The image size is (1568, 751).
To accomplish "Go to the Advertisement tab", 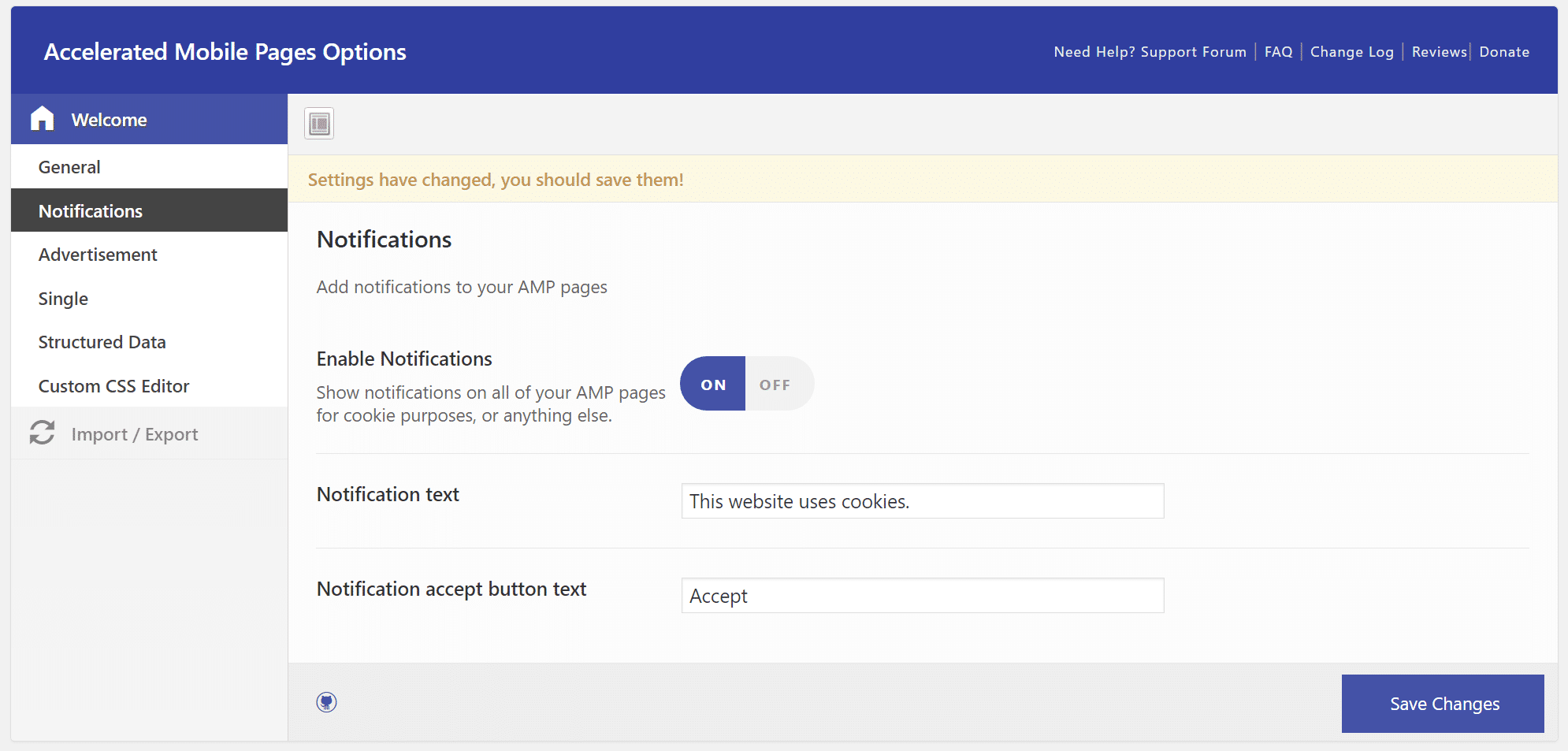I will [x=149, y=255].
